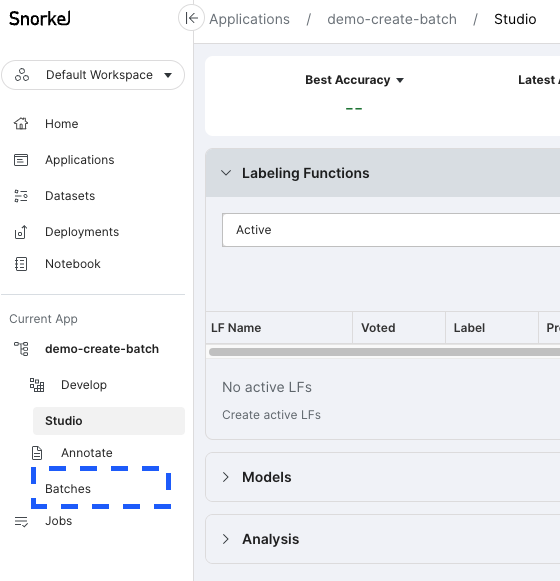
Task: Open the Default Workspace dropdown
Action: 93,75
